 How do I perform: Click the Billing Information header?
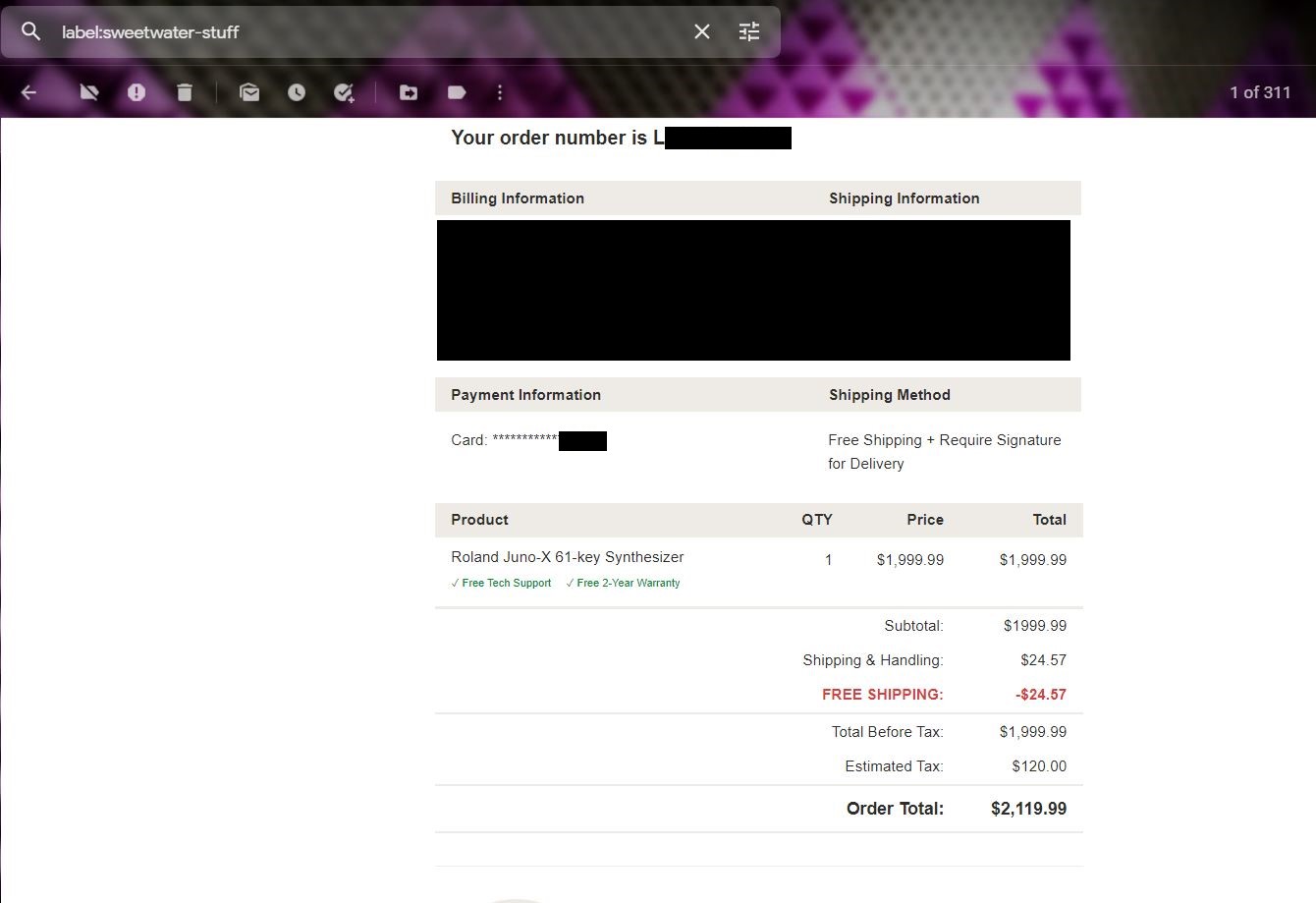click(518, 198)
